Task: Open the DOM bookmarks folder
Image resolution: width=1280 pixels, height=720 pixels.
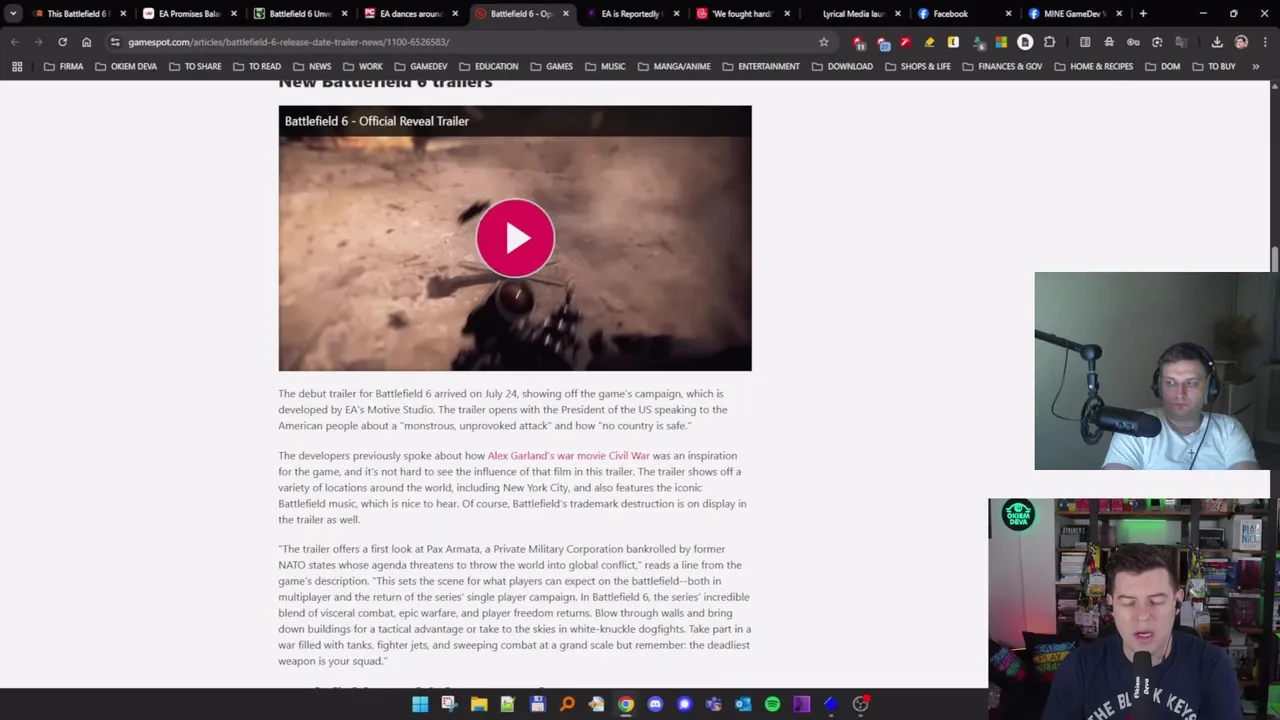Action: click(1162, 66)
